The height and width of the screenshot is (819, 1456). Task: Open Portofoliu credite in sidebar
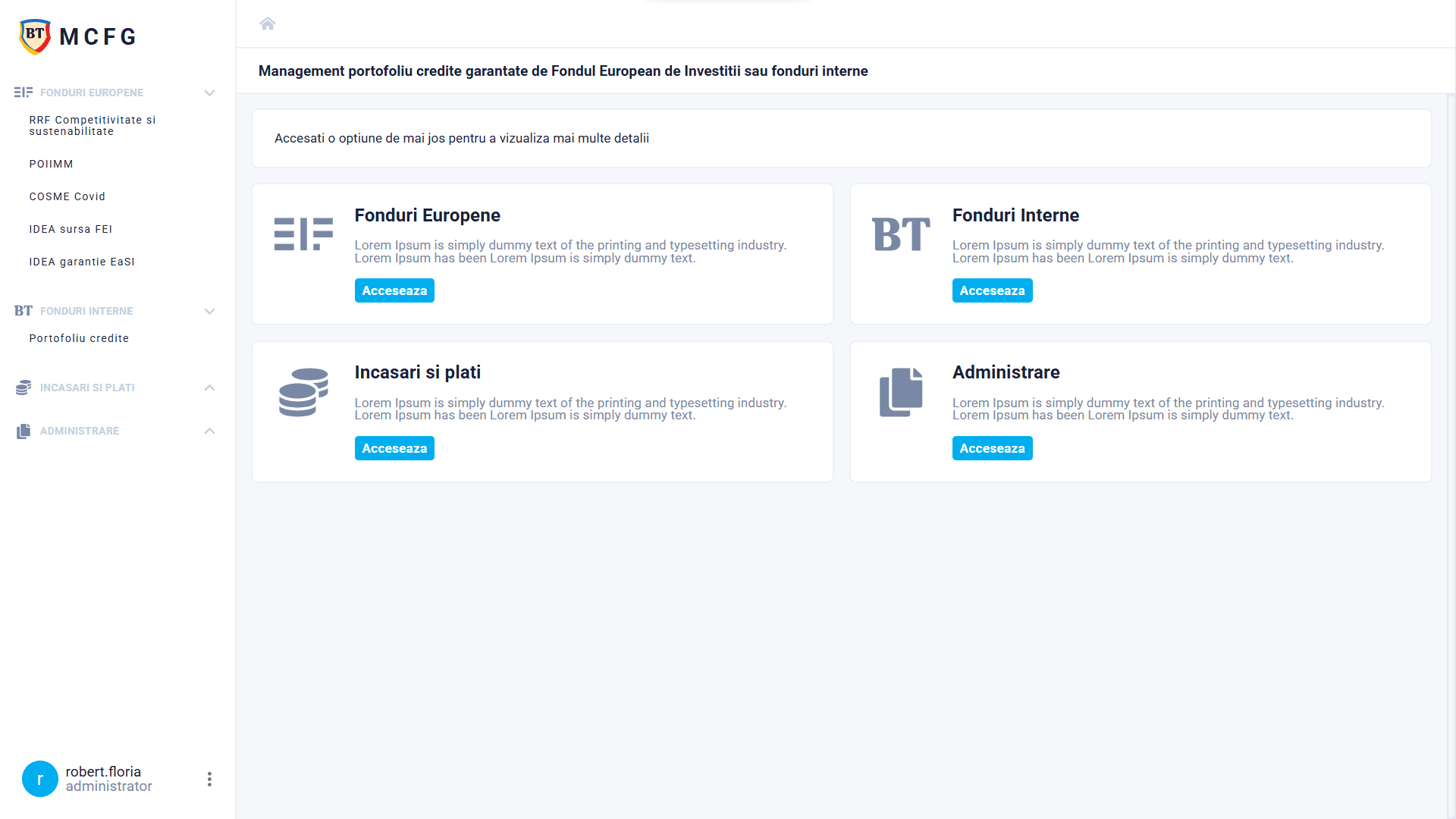pyautogui.click(x=79, y=338)
